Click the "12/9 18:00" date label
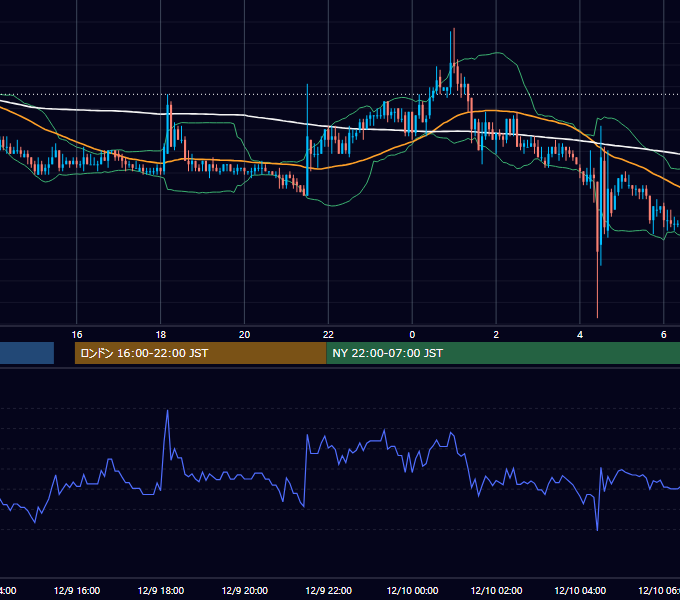 pyautogui.click(x=161, y=590)
